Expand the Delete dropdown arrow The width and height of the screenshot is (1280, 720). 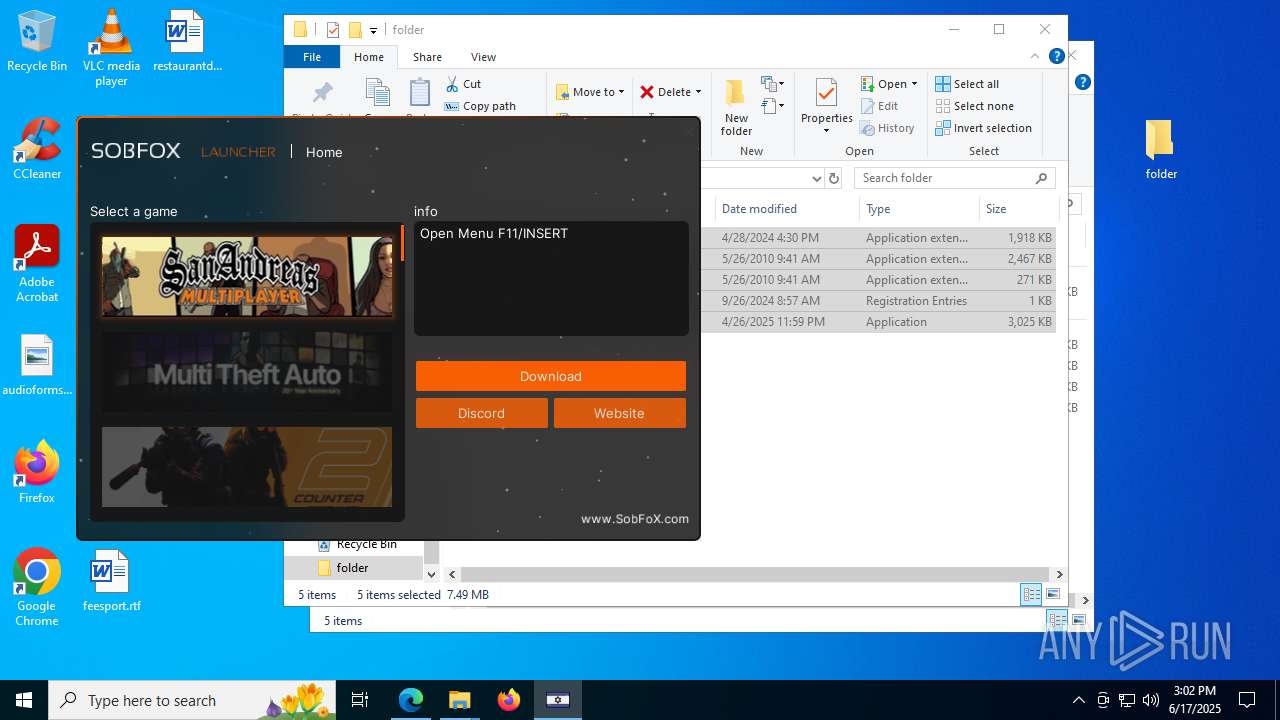698,92
